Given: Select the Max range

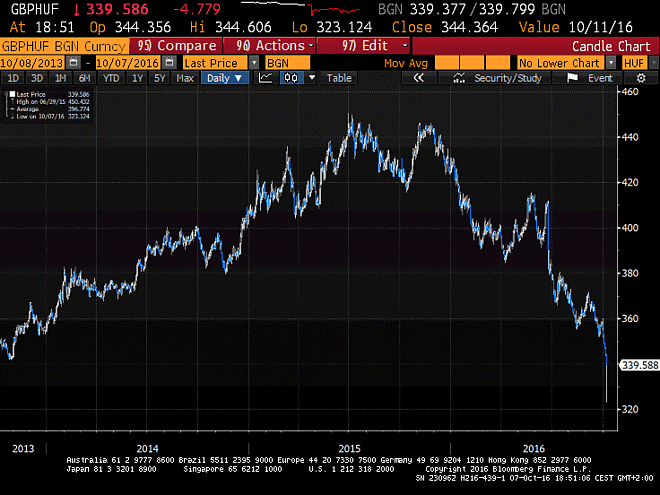Looking at the screenshot, I should (x=185, y=78).
